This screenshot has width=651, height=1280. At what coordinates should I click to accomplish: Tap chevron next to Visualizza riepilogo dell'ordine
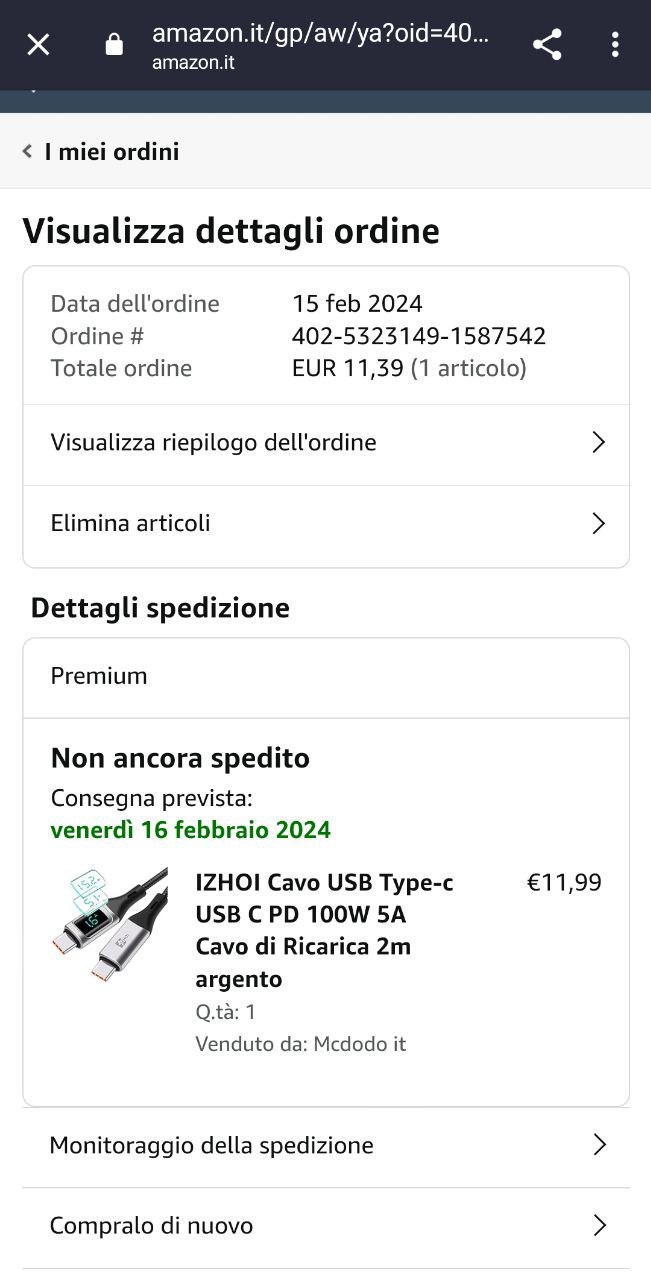pos(599,442)
